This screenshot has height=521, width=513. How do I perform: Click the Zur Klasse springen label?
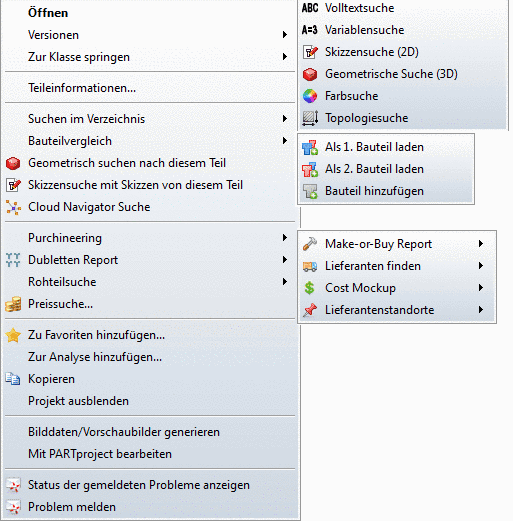click(x=79, y=57)
